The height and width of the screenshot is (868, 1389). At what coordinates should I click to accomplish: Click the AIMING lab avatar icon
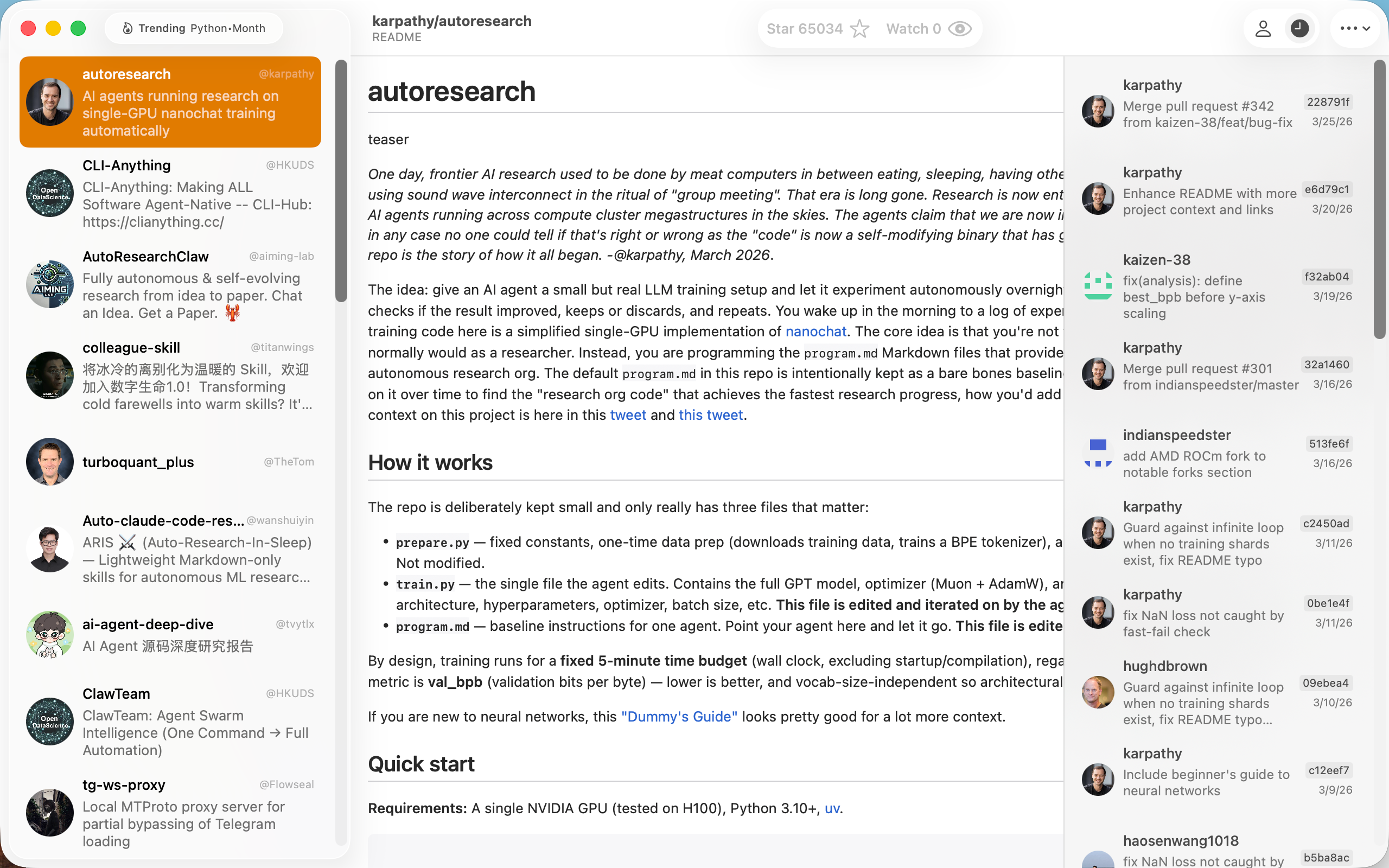tap(50, 285)
